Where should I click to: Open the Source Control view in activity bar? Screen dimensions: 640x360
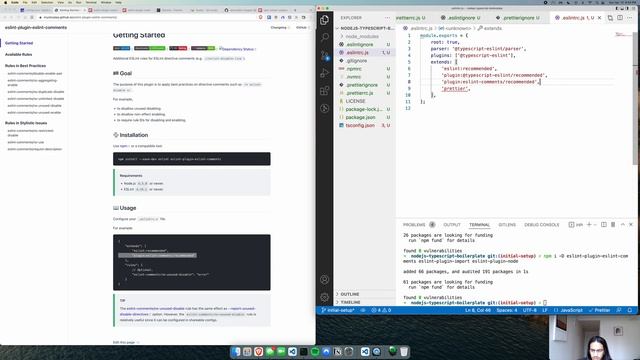pos(324,56)
